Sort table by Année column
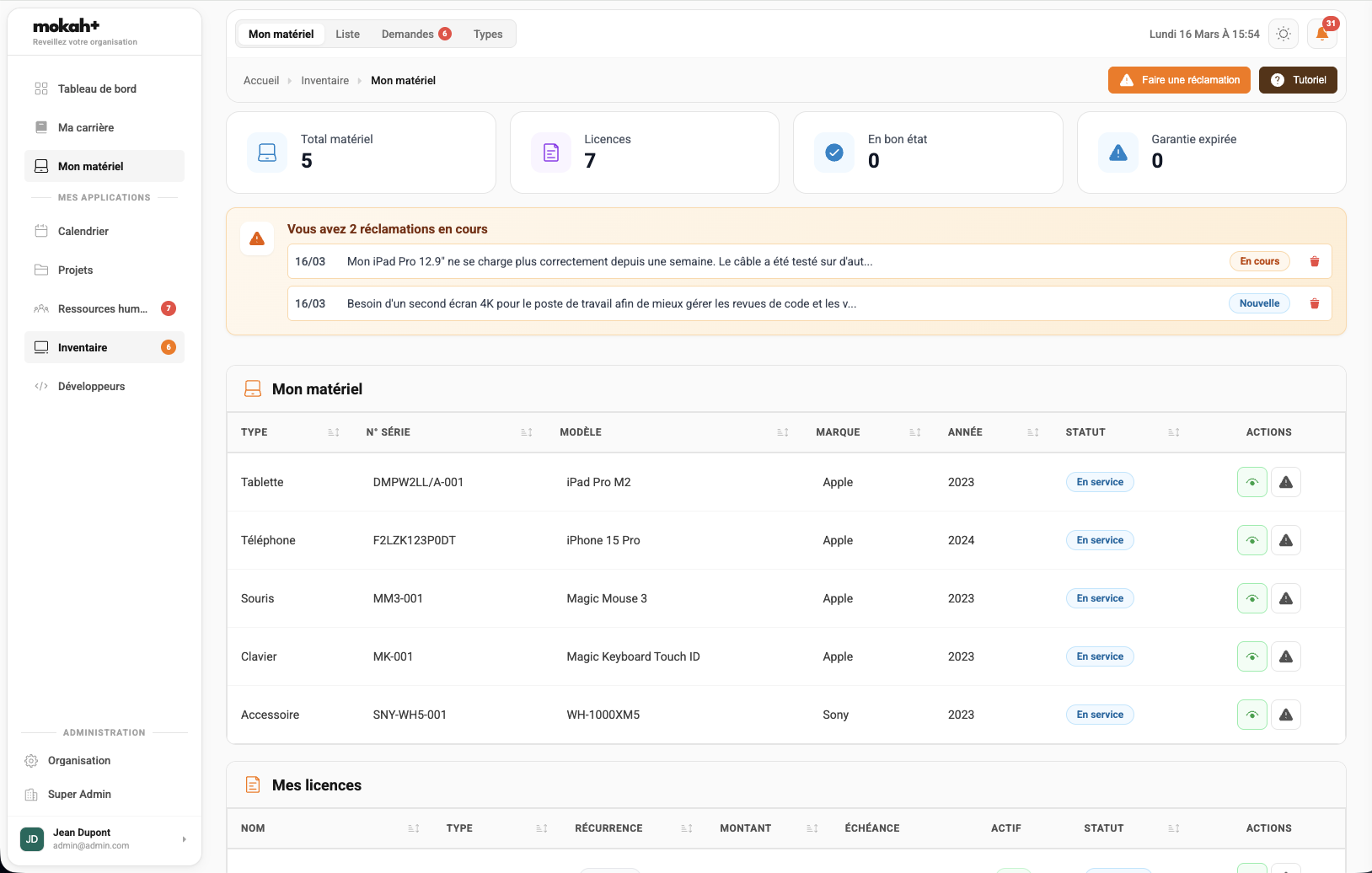This screenshot has height=873, width=1372. [x=1032, y=432]
